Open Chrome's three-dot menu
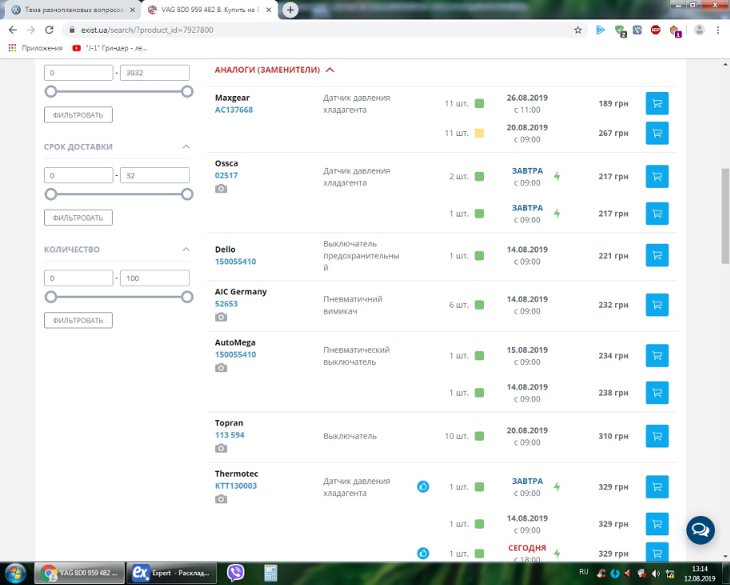Screen dimensions: 730x585 click(718, 30)
